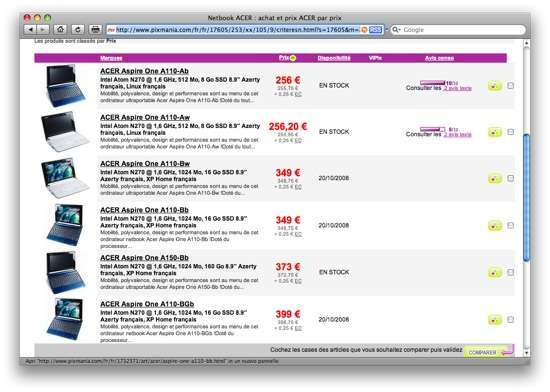This screenshot has width=550, height=392.
Task: Tick compare checkbox for Aspire One A110-Bw
Action: tap(510, 178)
